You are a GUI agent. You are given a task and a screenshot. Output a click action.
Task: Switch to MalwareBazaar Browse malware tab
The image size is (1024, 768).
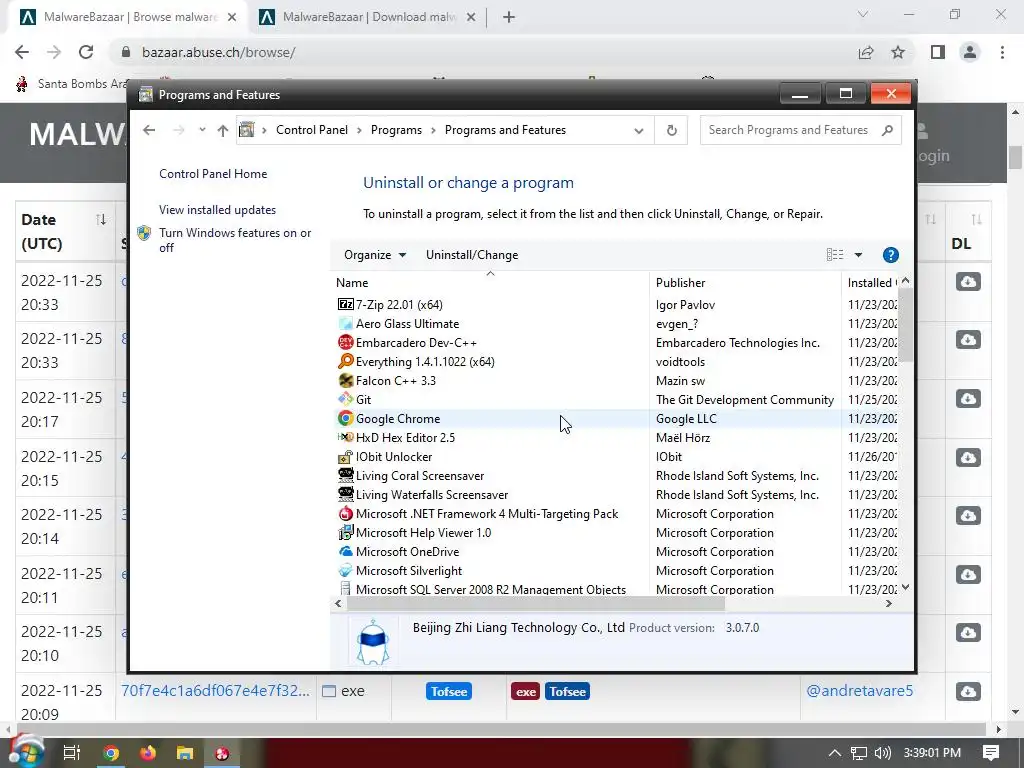point(127,17)
